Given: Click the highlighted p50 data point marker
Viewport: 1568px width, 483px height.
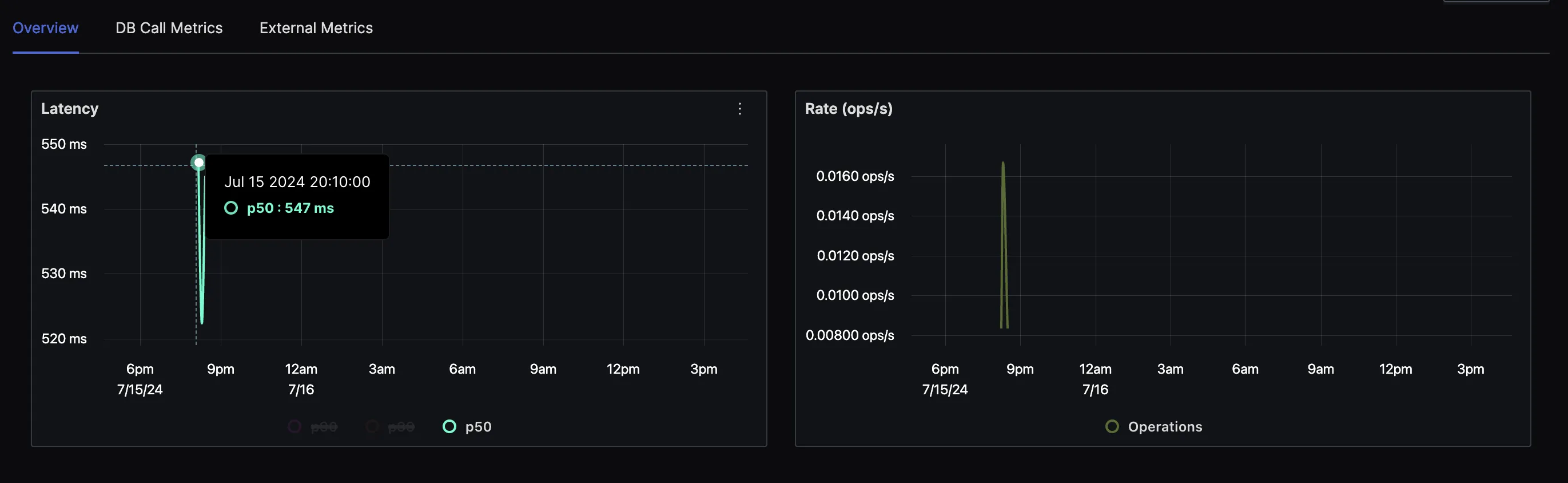Looking at the screenshot, I should tap(198, 163).
